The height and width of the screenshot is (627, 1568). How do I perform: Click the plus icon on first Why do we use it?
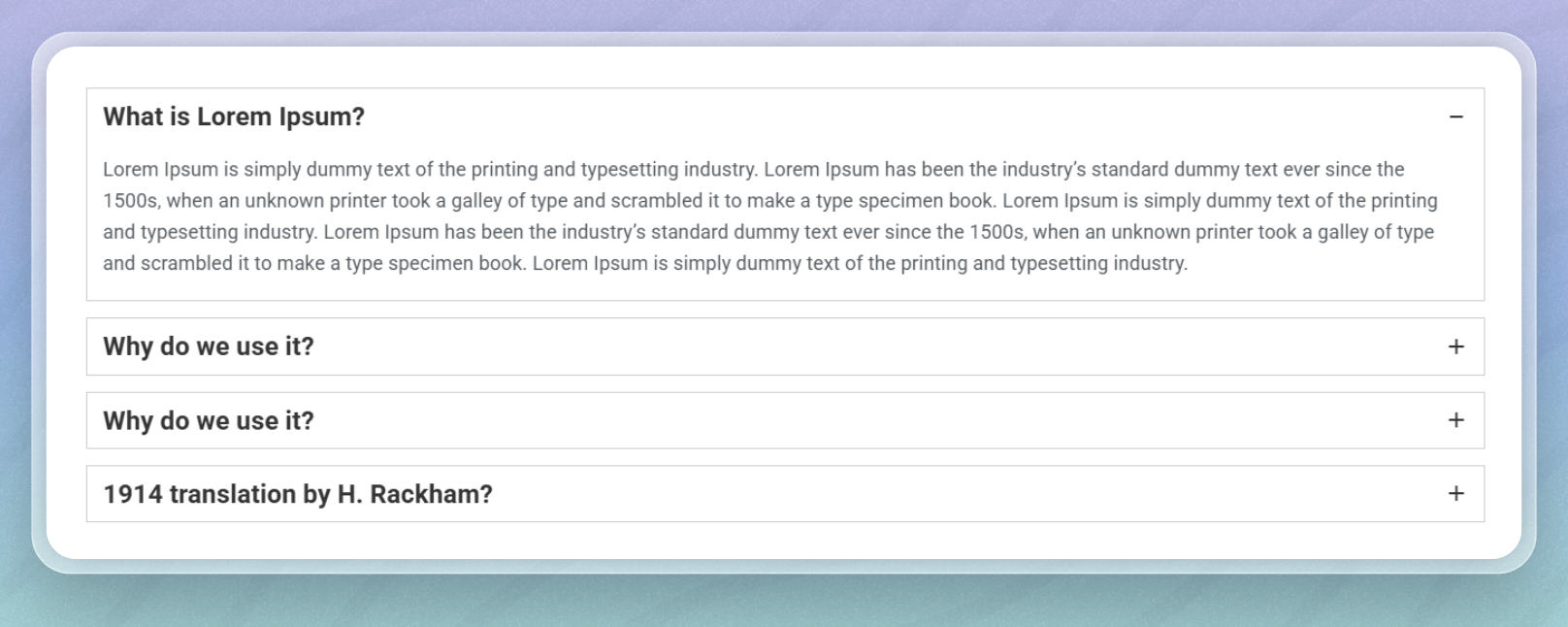(x=1455, y=346)
